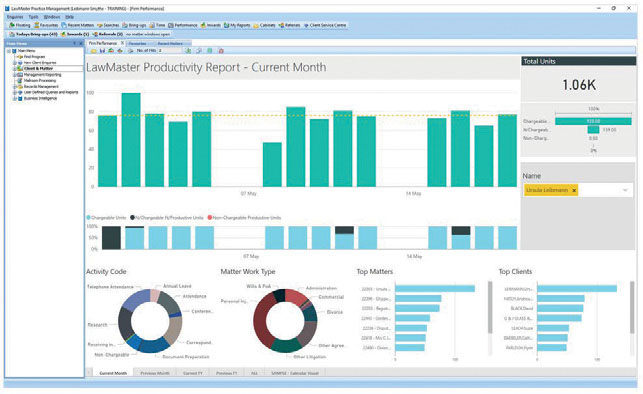Expand the Business Intelligence tree node
This screenshot has height=394, width=643.
(14, 98)
